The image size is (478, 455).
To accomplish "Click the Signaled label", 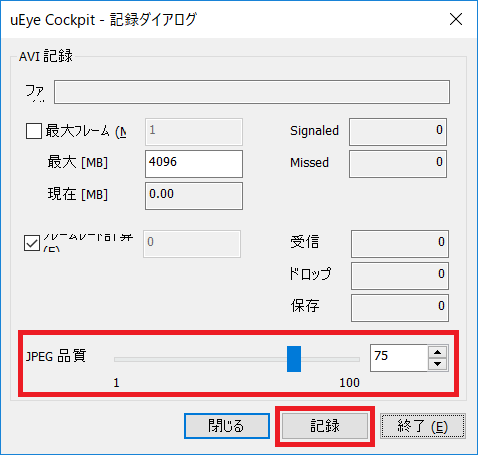I will pyautogui.click(x=314, y=131).
